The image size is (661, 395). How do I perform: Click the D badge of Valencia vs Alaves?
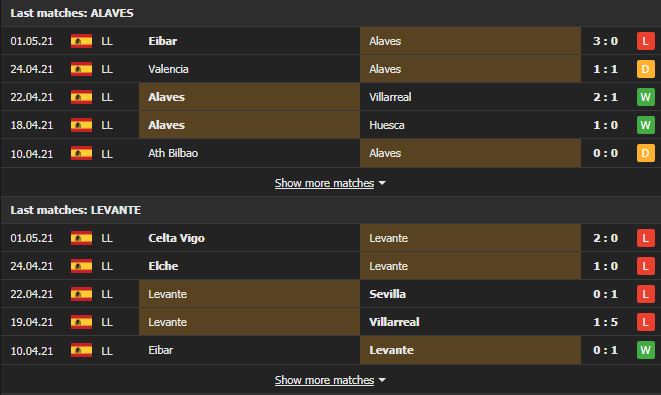(x=645, y=69)
